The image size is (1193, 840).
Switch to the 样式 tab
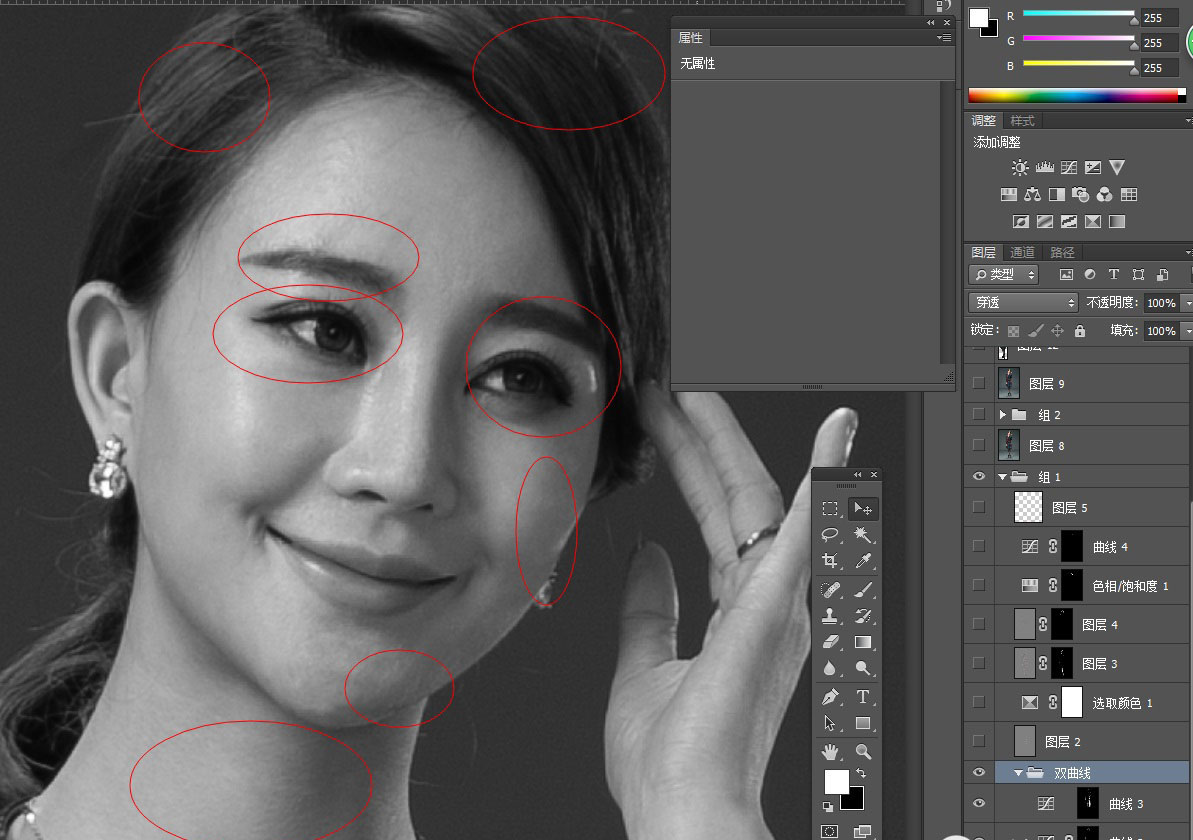tap(1022, 121)
